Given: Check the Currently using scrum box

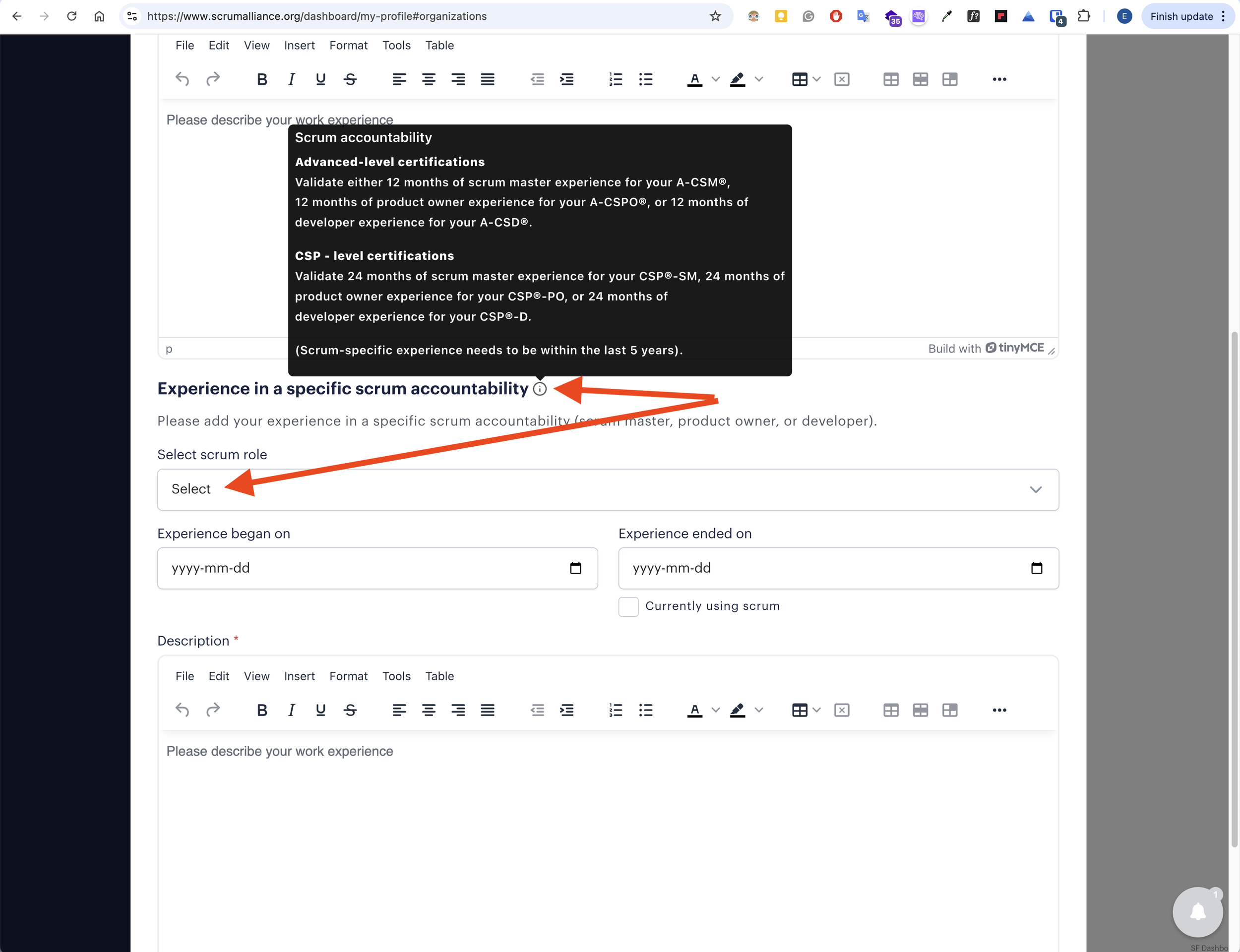Looking at the screenshot, I should pyautogui.click(x=628, y=606).
